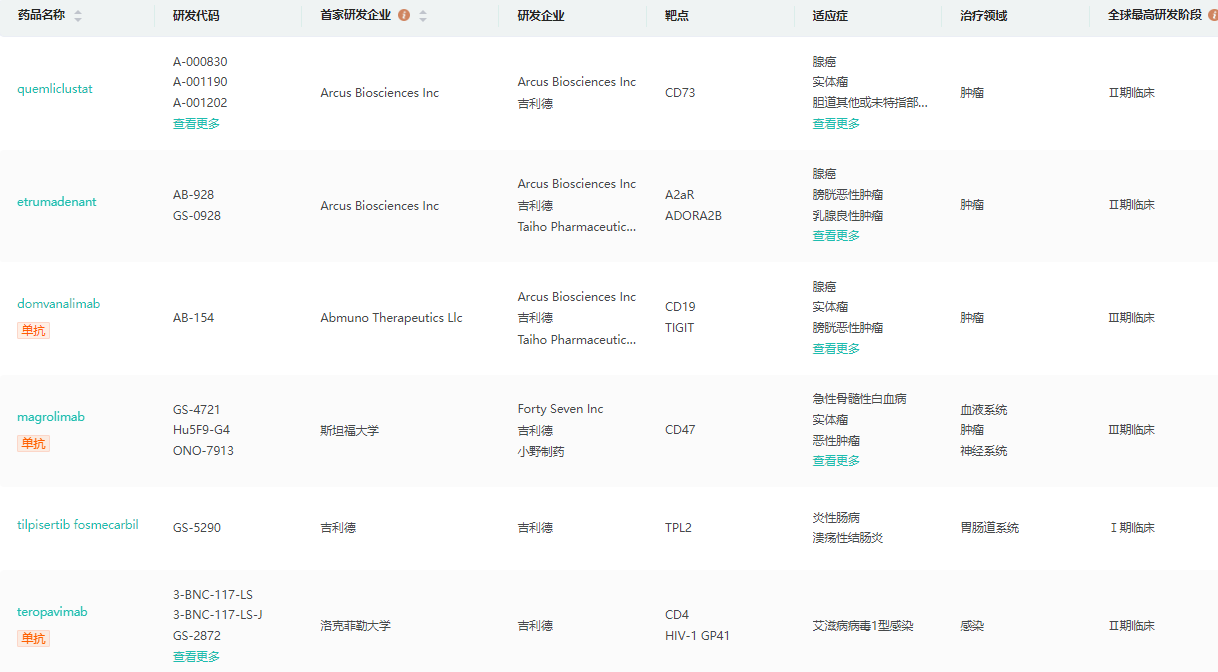This screenshot has width=1218, height=672.
Task: Click 感染 therapeutic area in teropavimab row
Action: point(972,626)
